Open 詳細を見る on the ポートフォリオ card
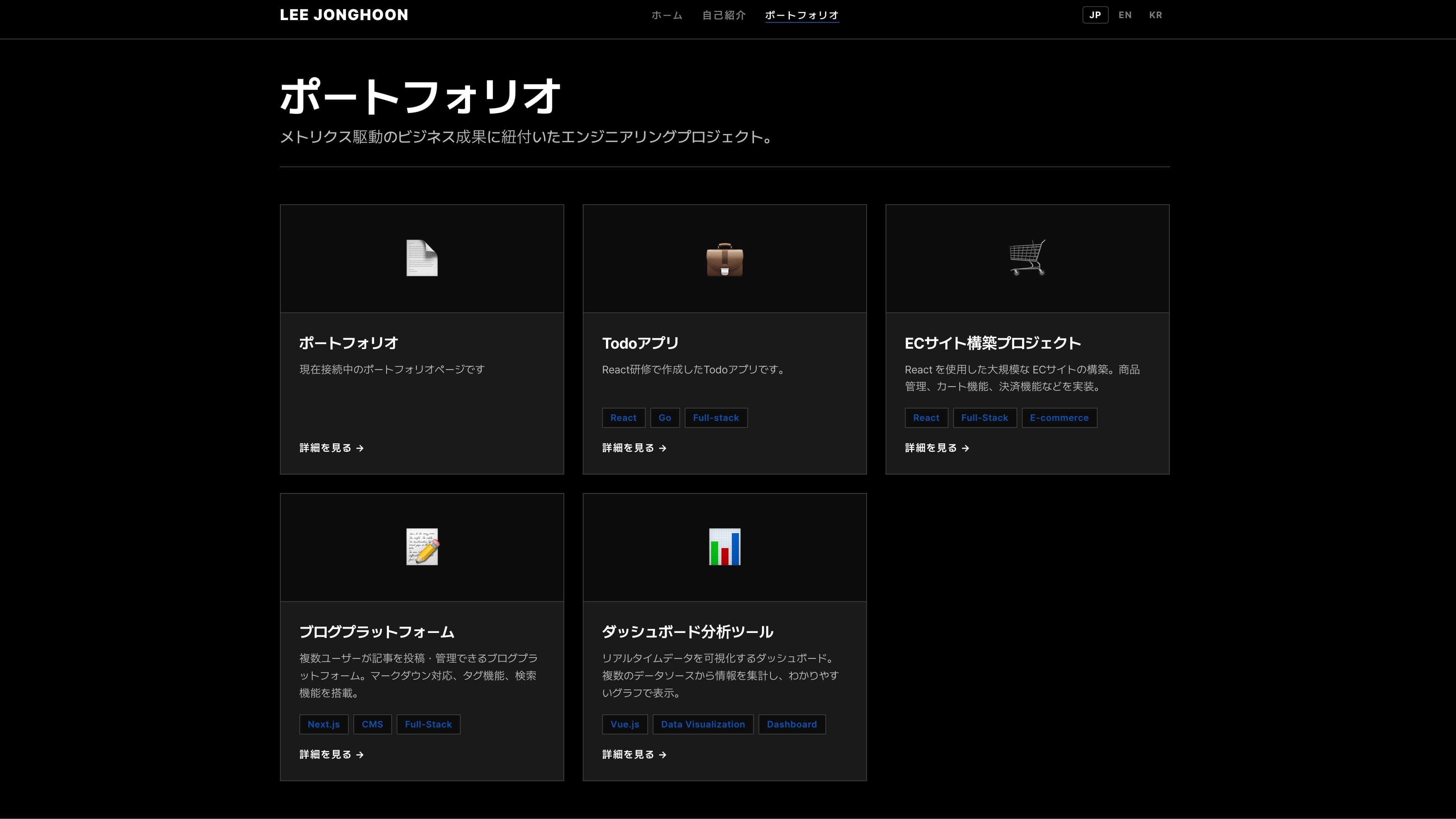The image size is (1456, 819). point(331,448)
